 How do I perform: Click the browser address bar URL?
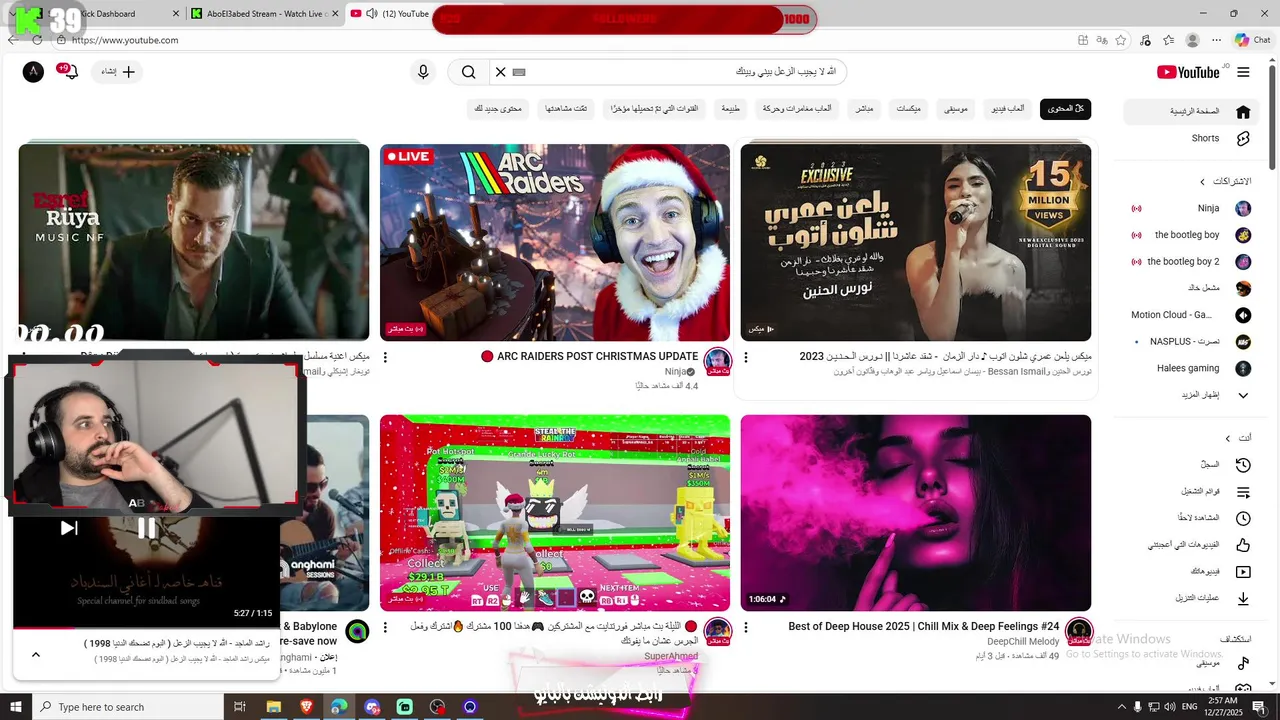pyautogui.click(x=125, y=40)
